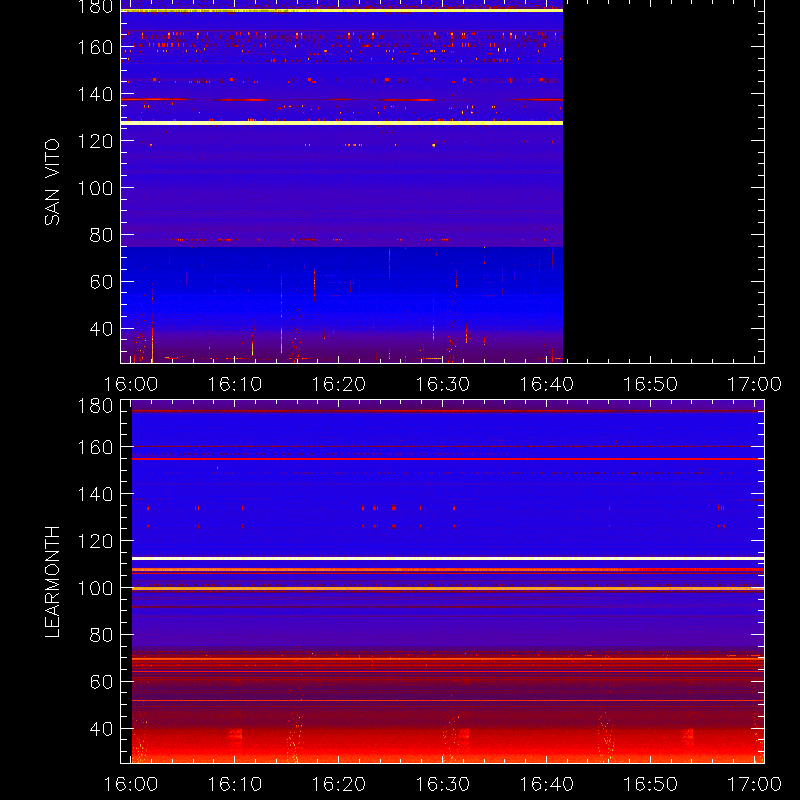This screenshot has width=800, height=800.
Task: Select the 16:30 label under San Vito plot
Action: [443, 384]
